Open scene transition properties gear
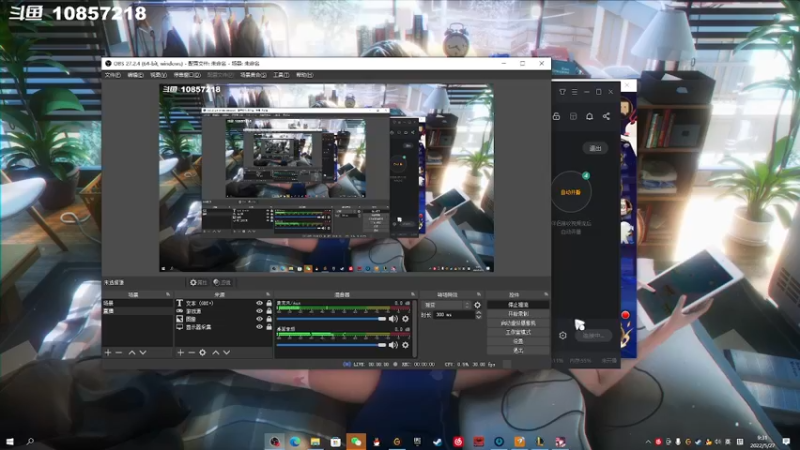Screen dimensions: 800x450 point(478,305)
